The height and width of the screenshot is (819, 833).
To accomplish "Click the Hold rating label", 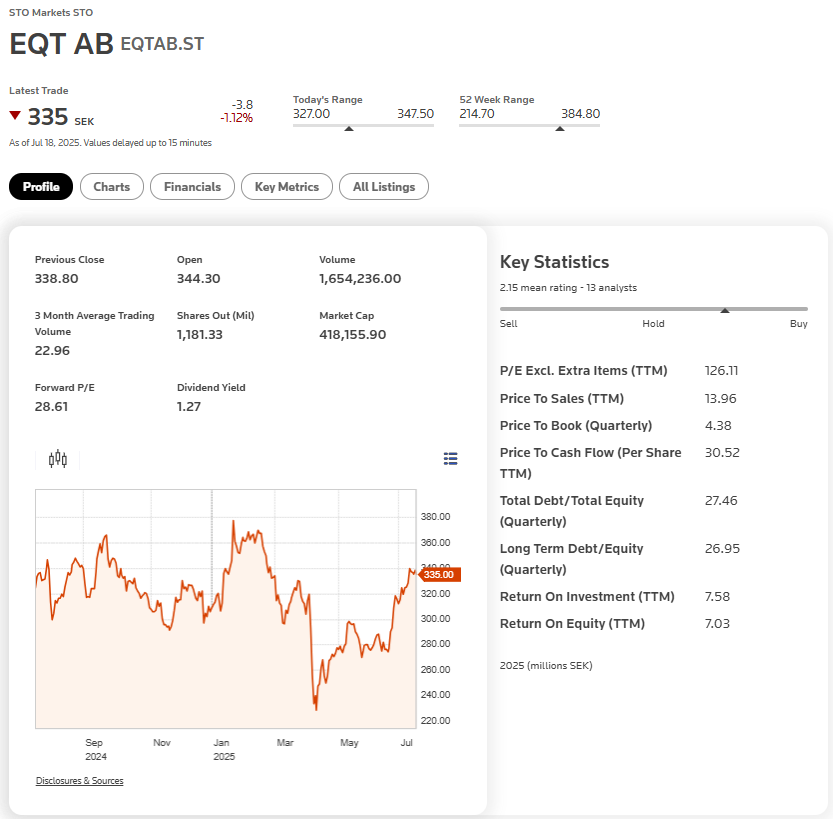I will (653, 323).
